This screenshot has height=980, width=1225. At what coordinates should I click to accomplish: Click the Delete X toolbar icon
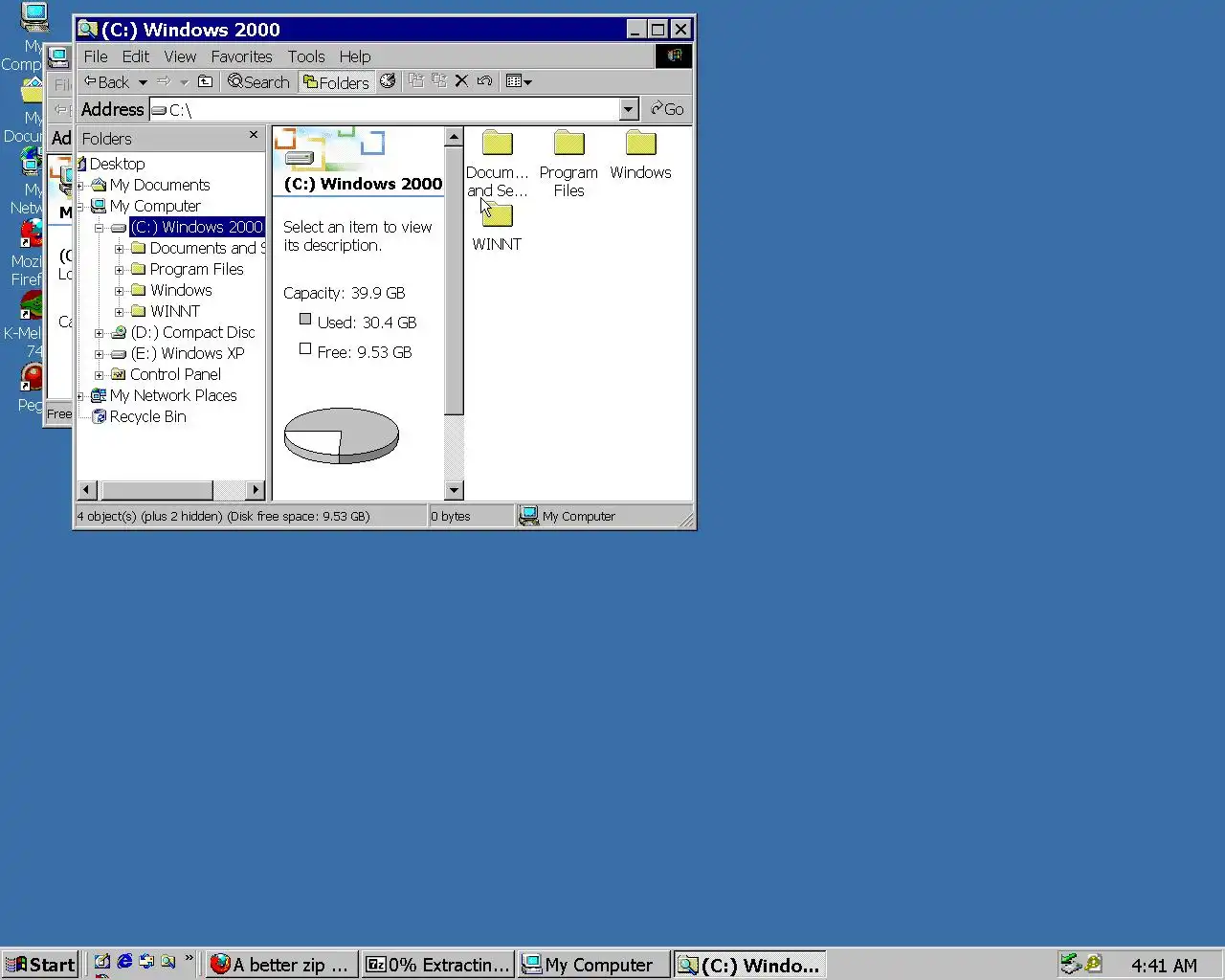click(461, 81)
